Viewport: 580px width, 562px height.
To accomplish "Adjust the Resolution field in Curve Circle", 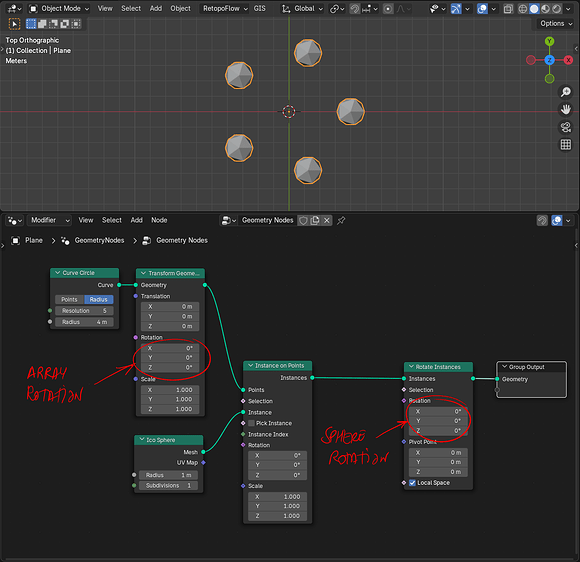I will (84, 311).
